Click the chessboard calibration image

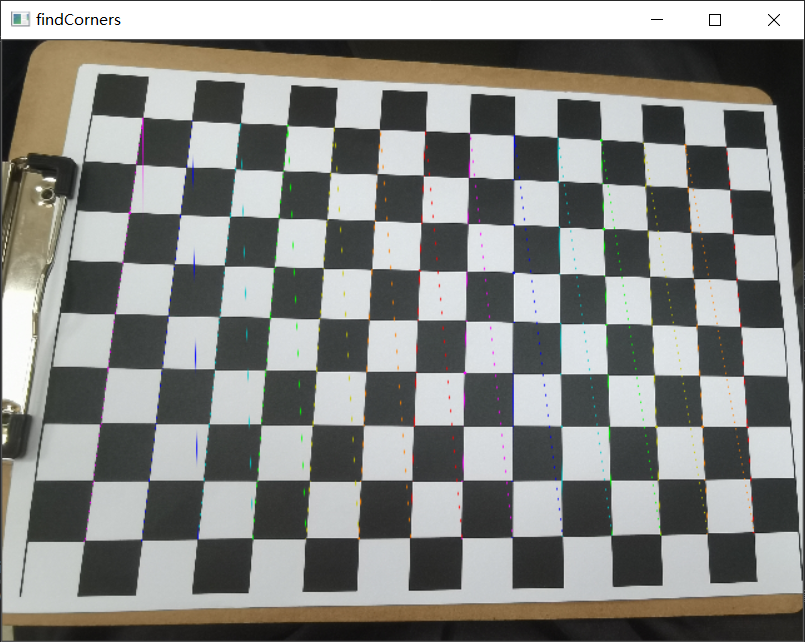[x=402, y=340]
